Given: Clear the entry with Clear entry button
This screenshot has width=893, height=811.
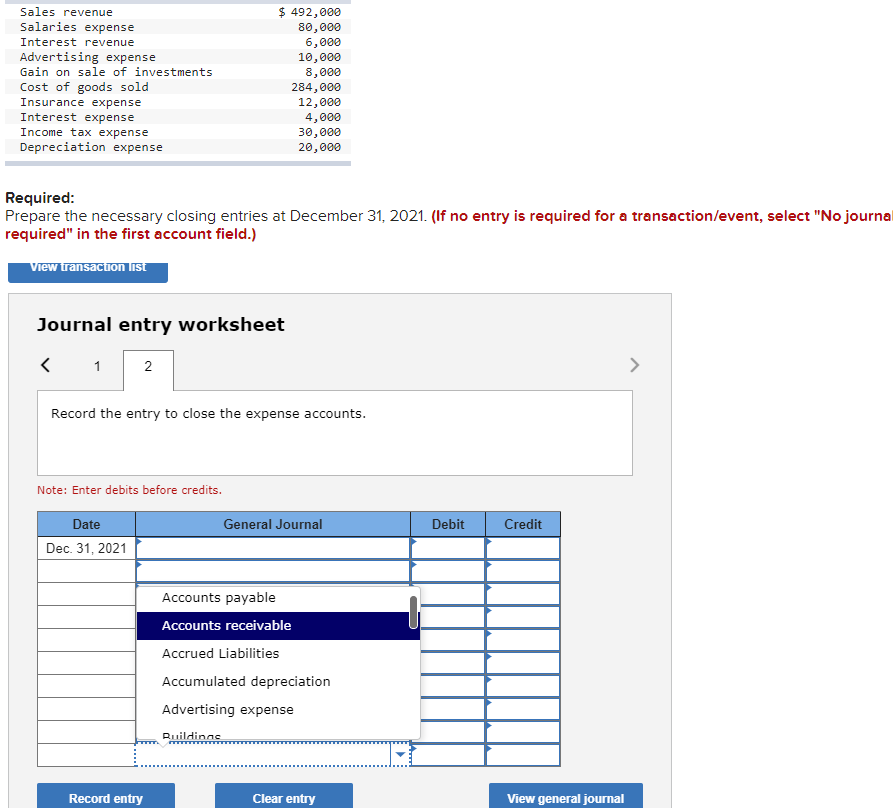Looking at the screenshot, I should point(284,797).
